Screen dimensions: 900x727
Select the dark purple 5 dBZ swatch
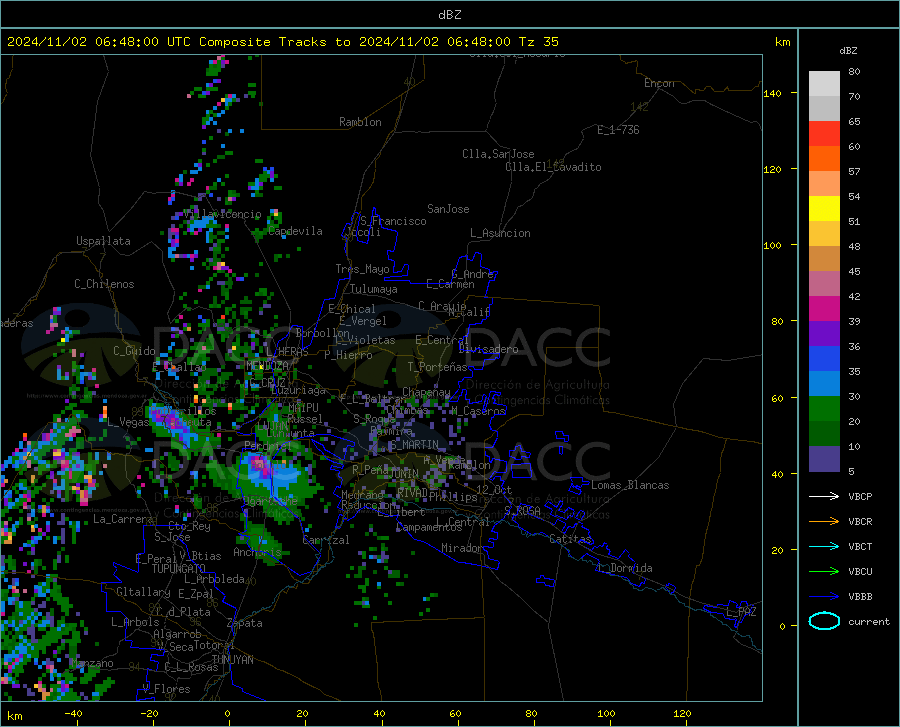(824, 459)
